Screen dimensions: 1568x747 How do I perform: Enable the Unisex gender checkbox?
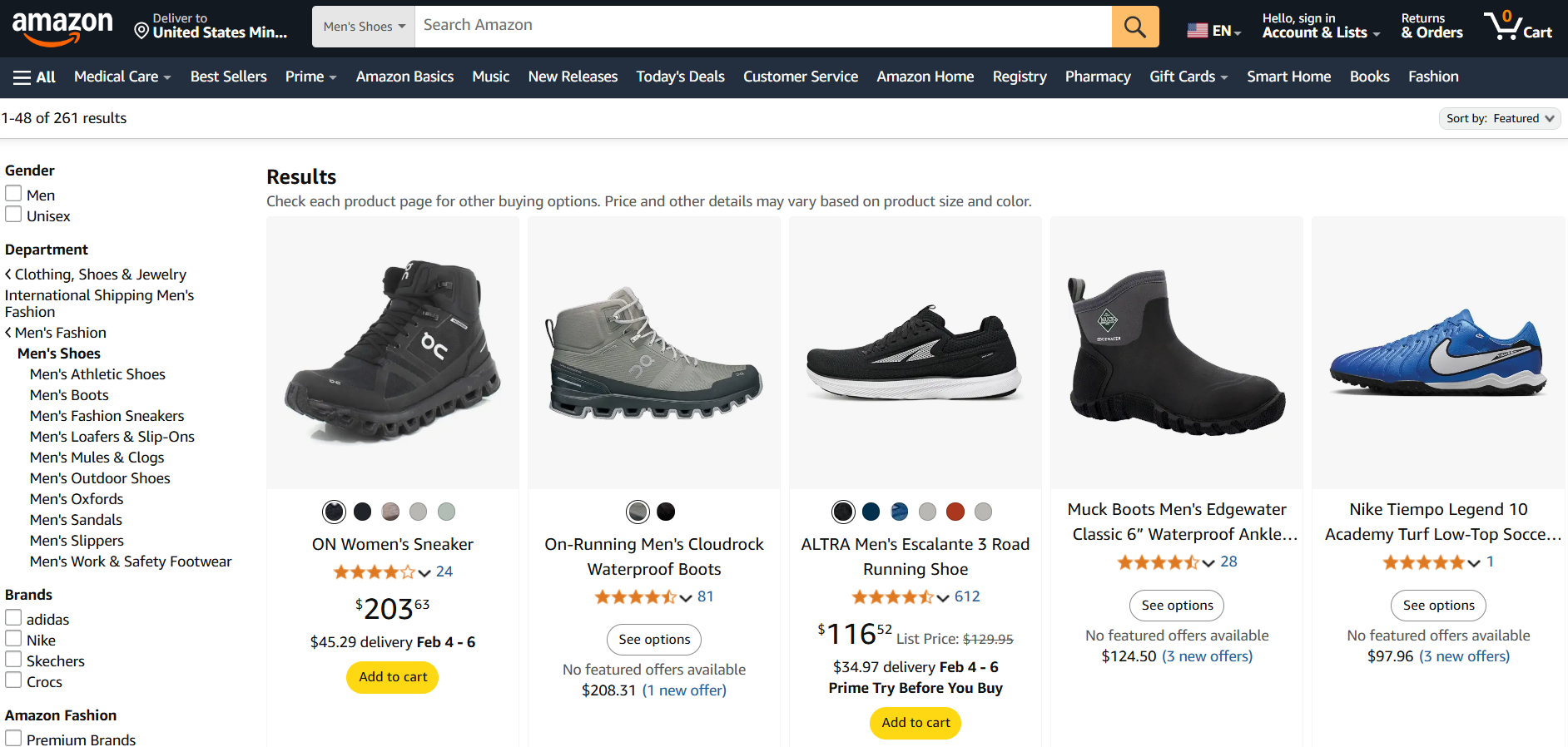[13, 214]
